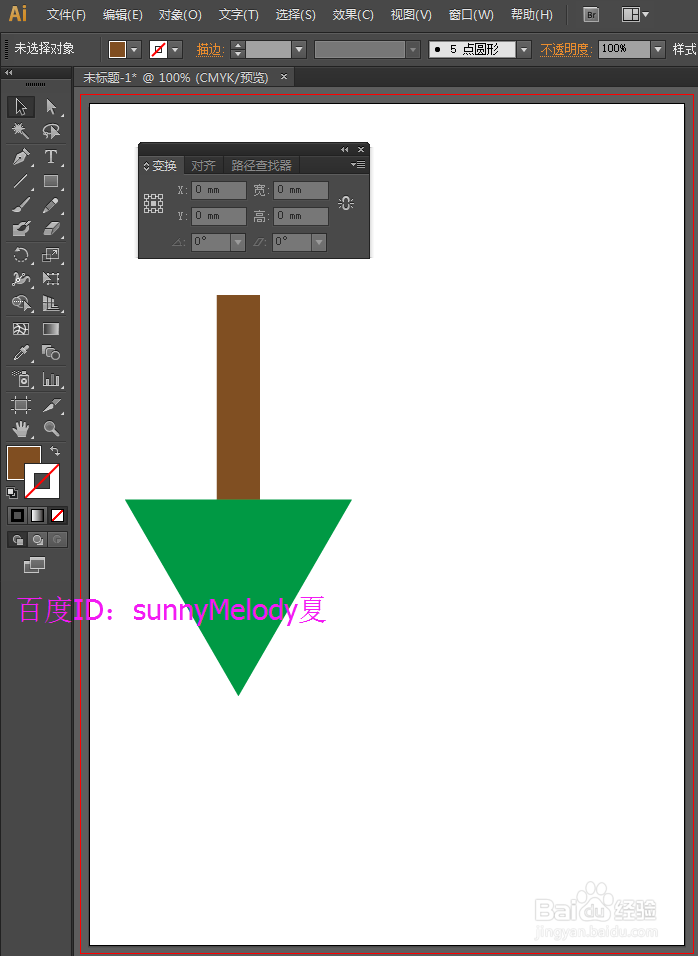Collapse the Transform panel with double arrows
This screenshot has height=956, width=698.
point(344,149)
